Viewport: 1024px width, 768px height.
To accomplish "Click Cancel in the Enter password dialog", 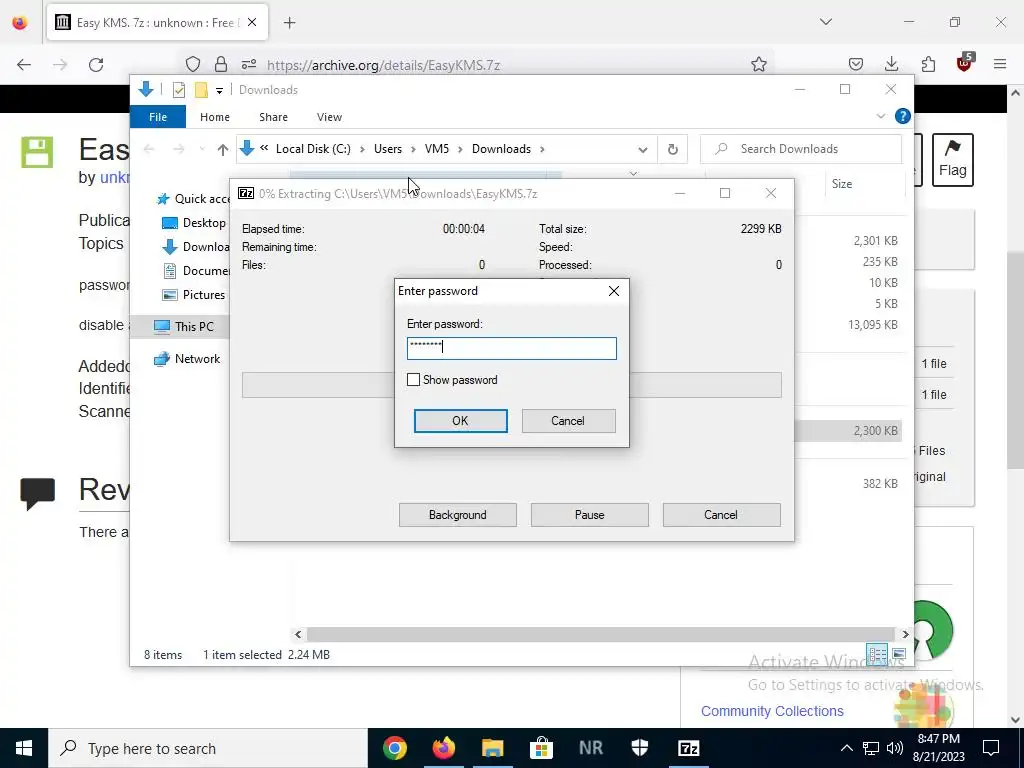I will click(568, 421).
